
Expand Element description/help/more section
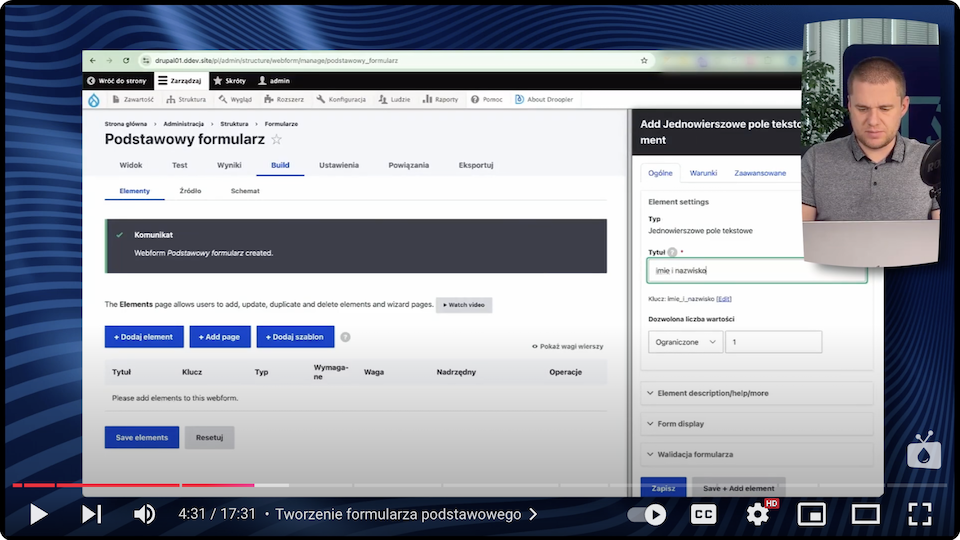tap(757, 393)
